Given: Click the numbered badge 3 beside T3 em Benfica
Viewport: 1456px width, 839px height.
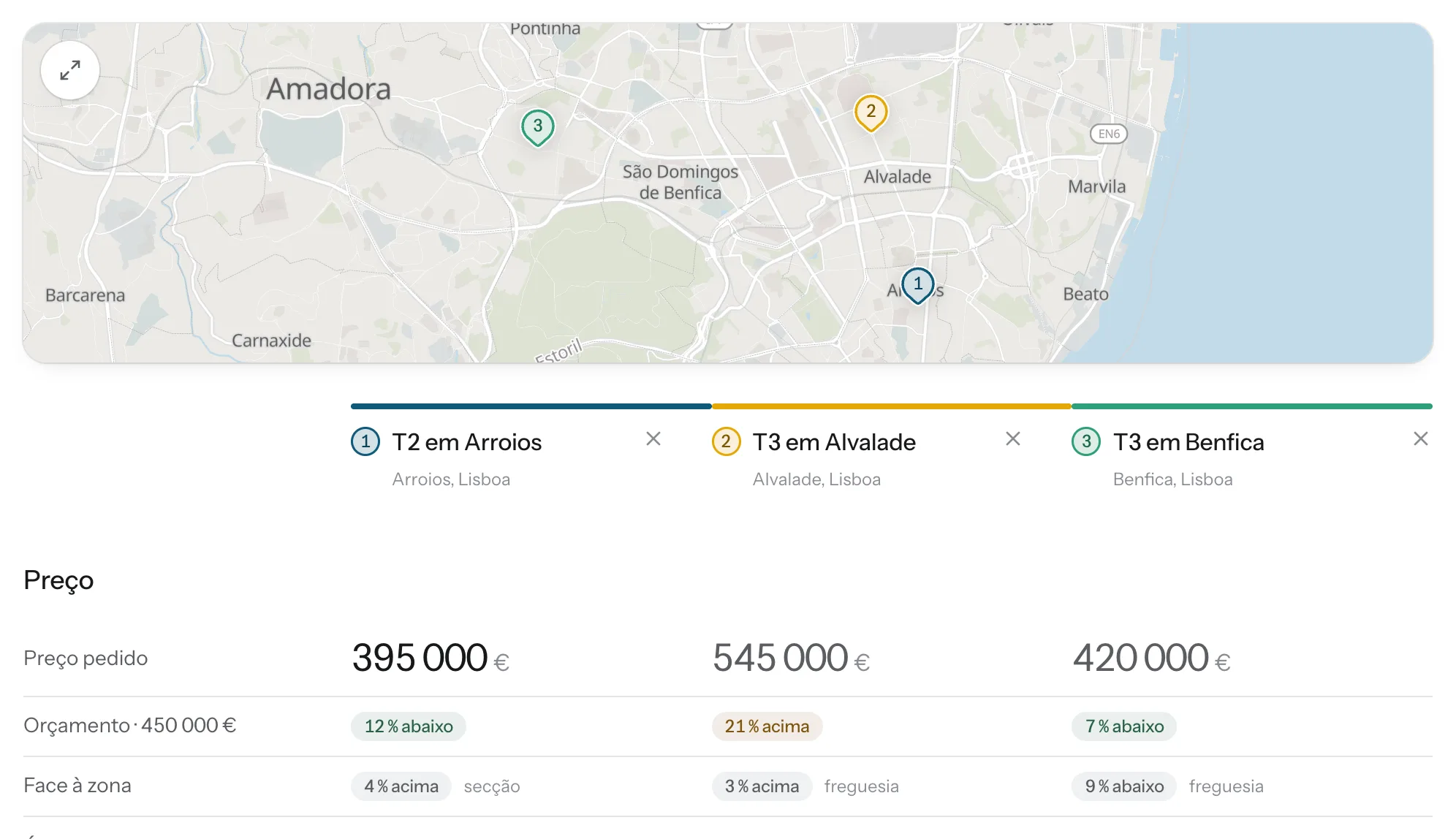Looking at the screenshot, I should [x=1086, y=441].
